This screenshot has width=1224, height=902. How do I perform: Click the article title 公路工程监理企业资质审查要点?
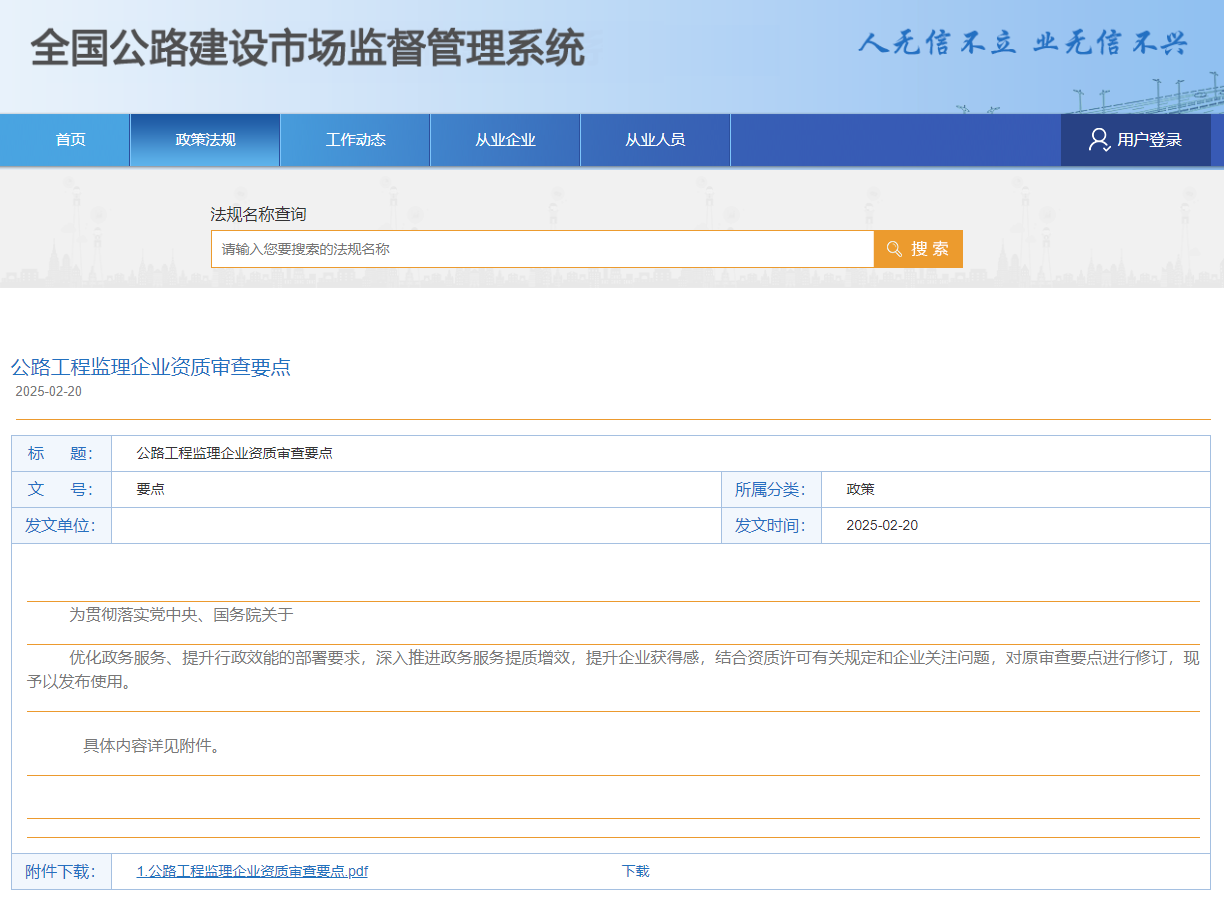tap(149, 367)
